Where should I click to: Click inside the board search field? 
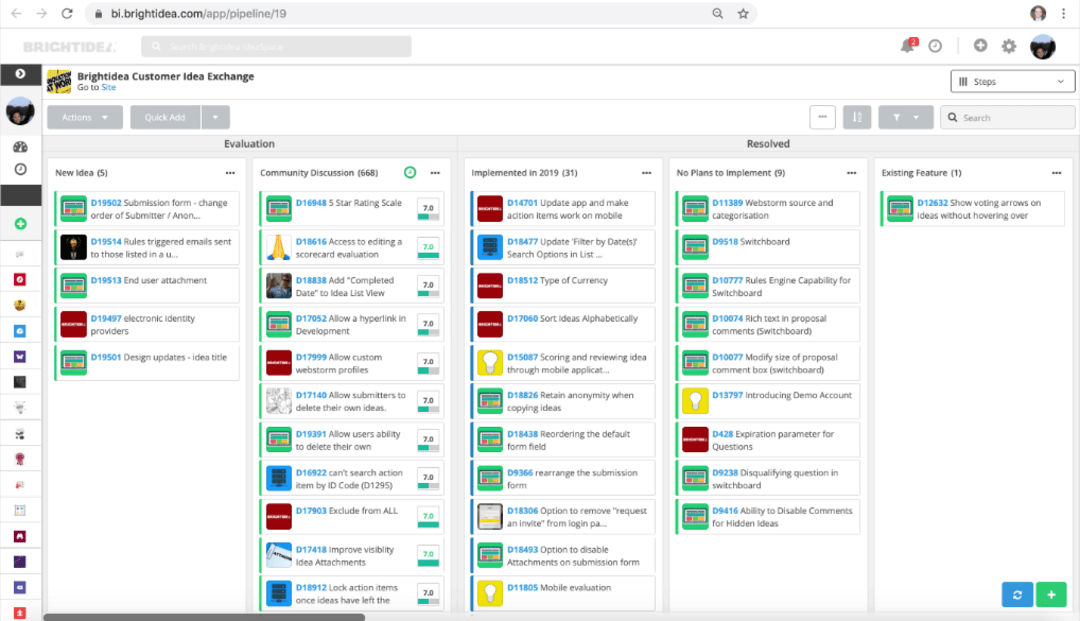click(1007, 117)
